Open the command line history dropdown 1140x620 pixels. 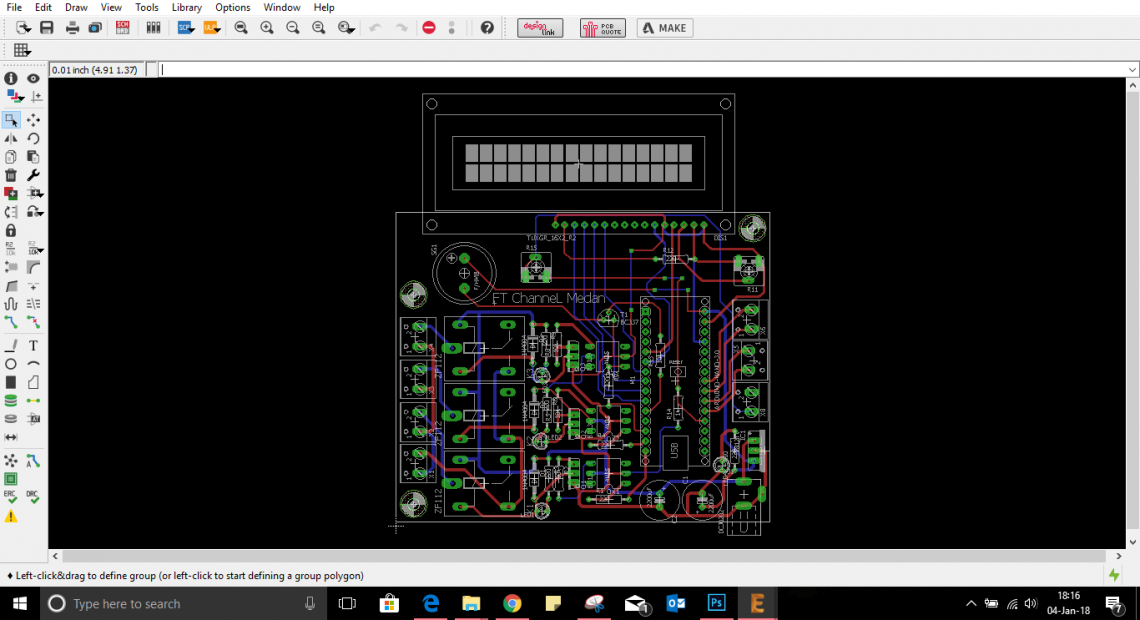(1132, 70)
